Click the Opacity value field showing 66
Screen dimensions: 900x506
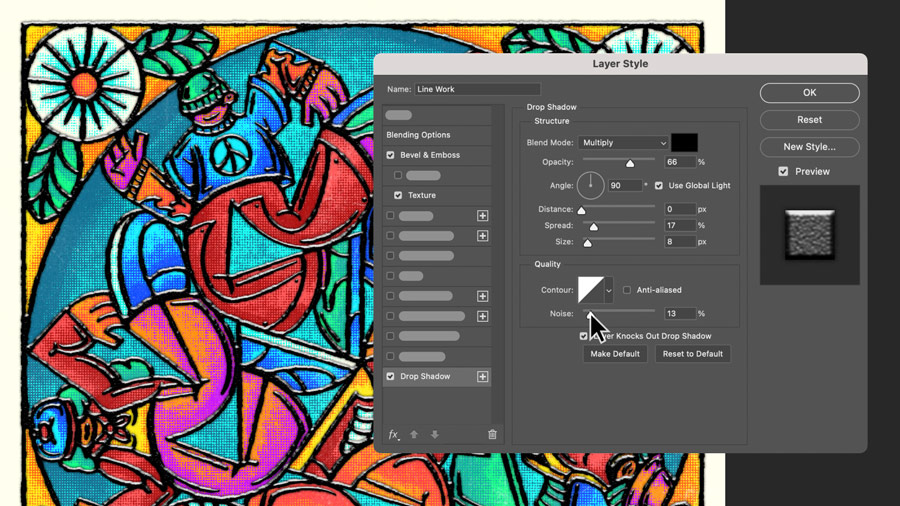pos(680,162)
